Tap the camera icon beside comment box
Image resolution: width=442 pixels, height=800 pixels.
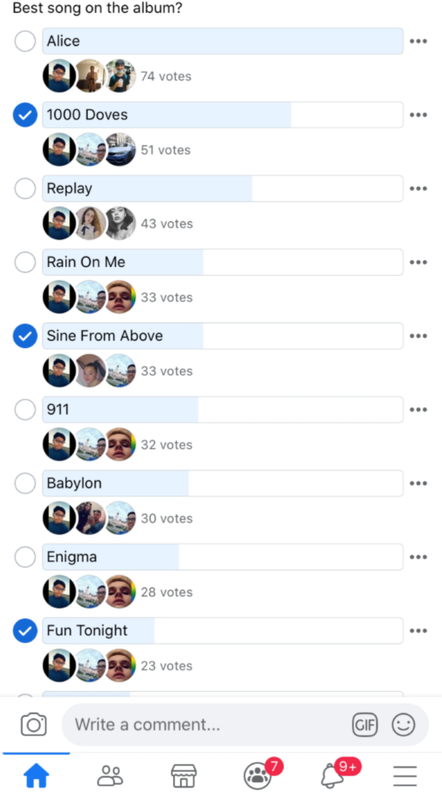pyautogui.click(x=34, y=725)
